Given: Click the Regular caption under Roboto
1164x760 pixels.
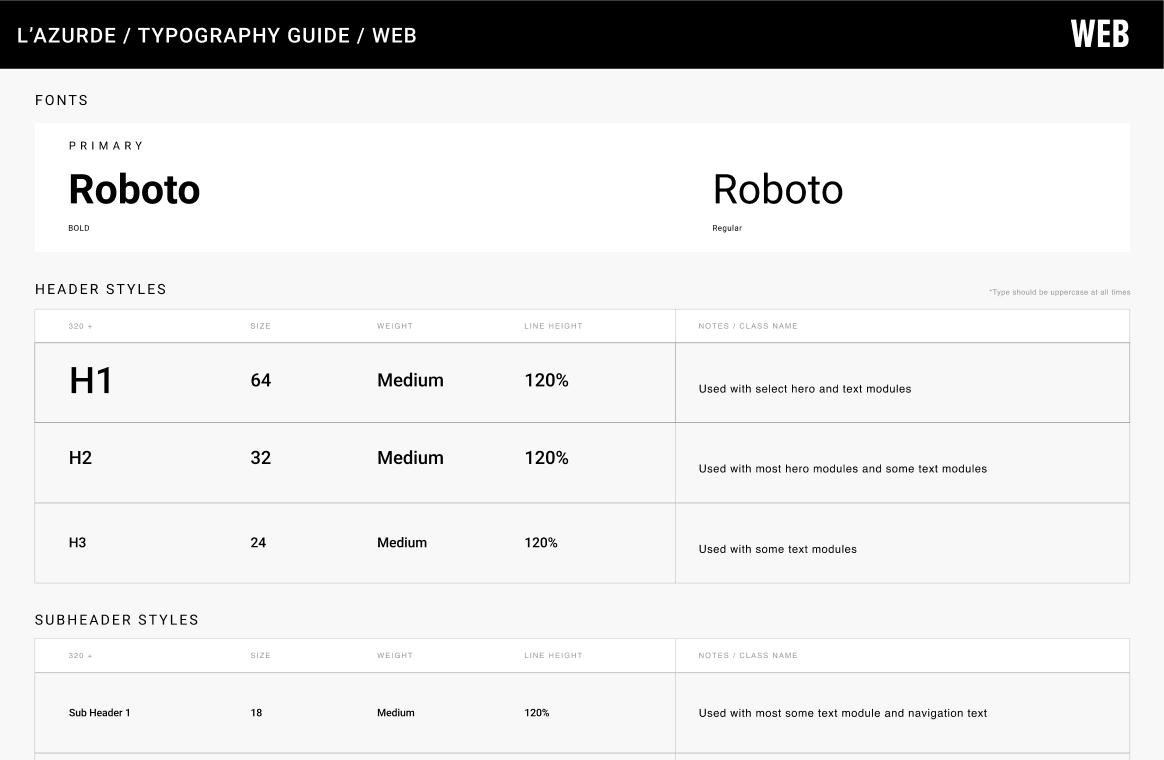Looking at the screenshot, I should (x=727, y=228).
